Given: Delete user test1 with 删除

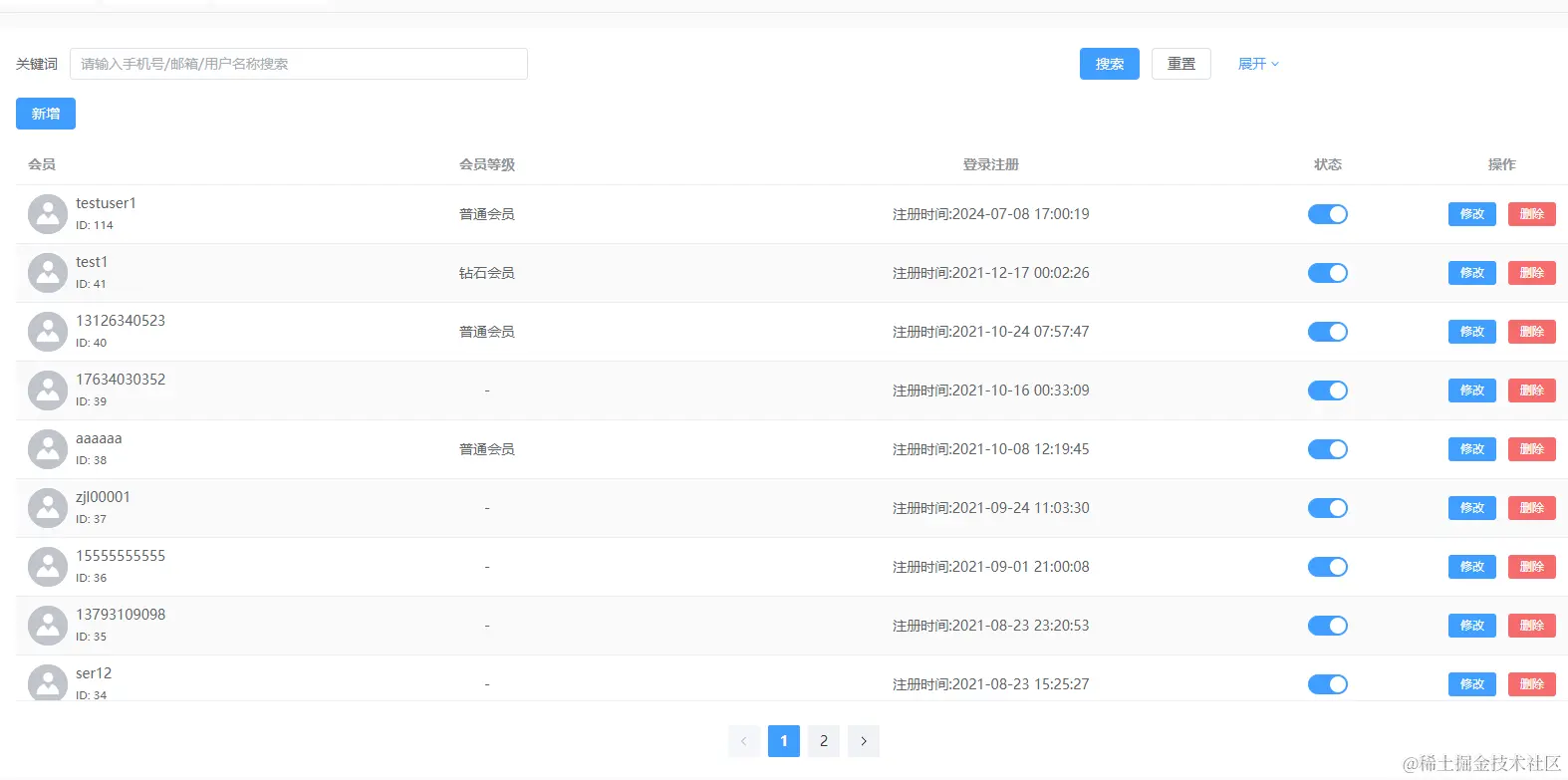Looking at the screenshot, I should click(1532, 273).
